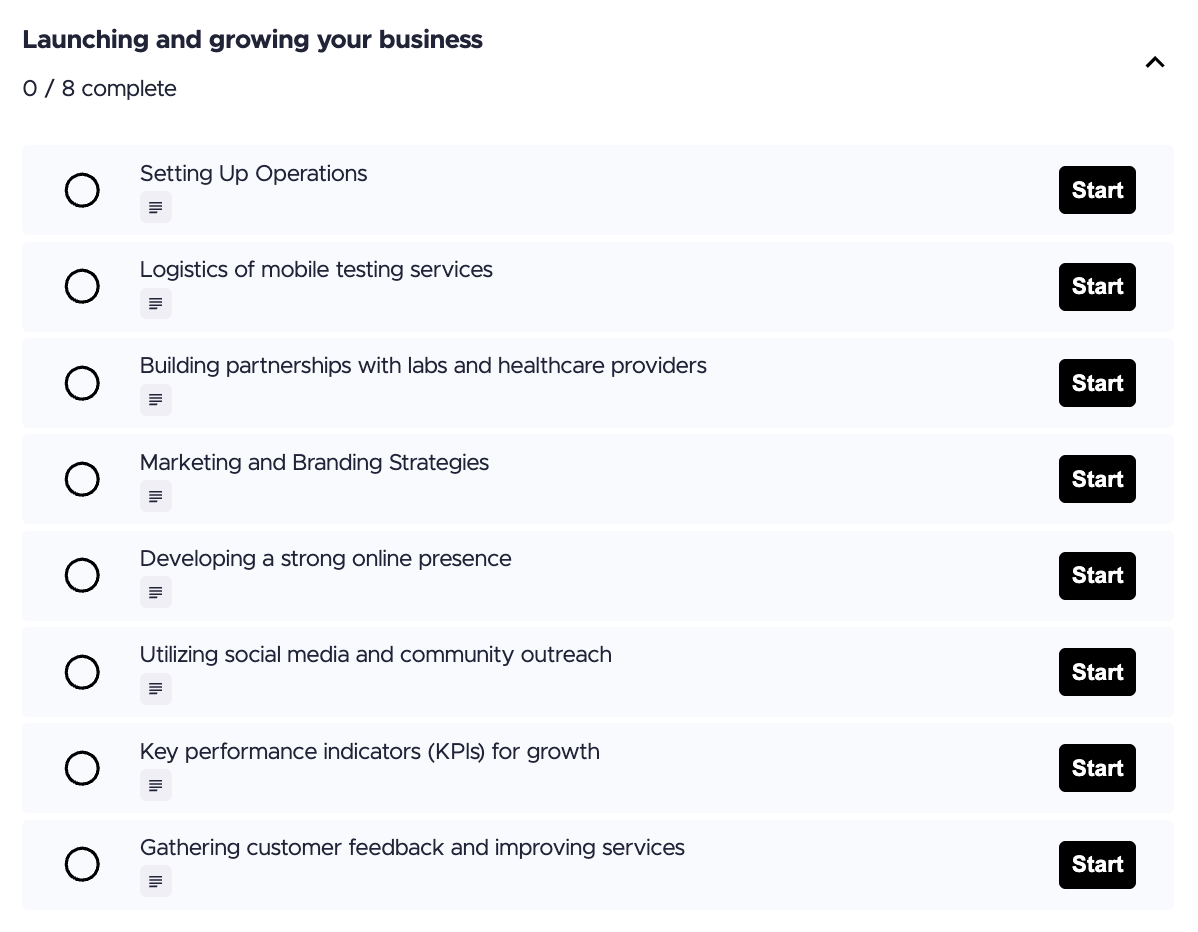Mark Developing a strong online presence complete
Viewport: 1198px width, 932px height.
coord(82,575)
